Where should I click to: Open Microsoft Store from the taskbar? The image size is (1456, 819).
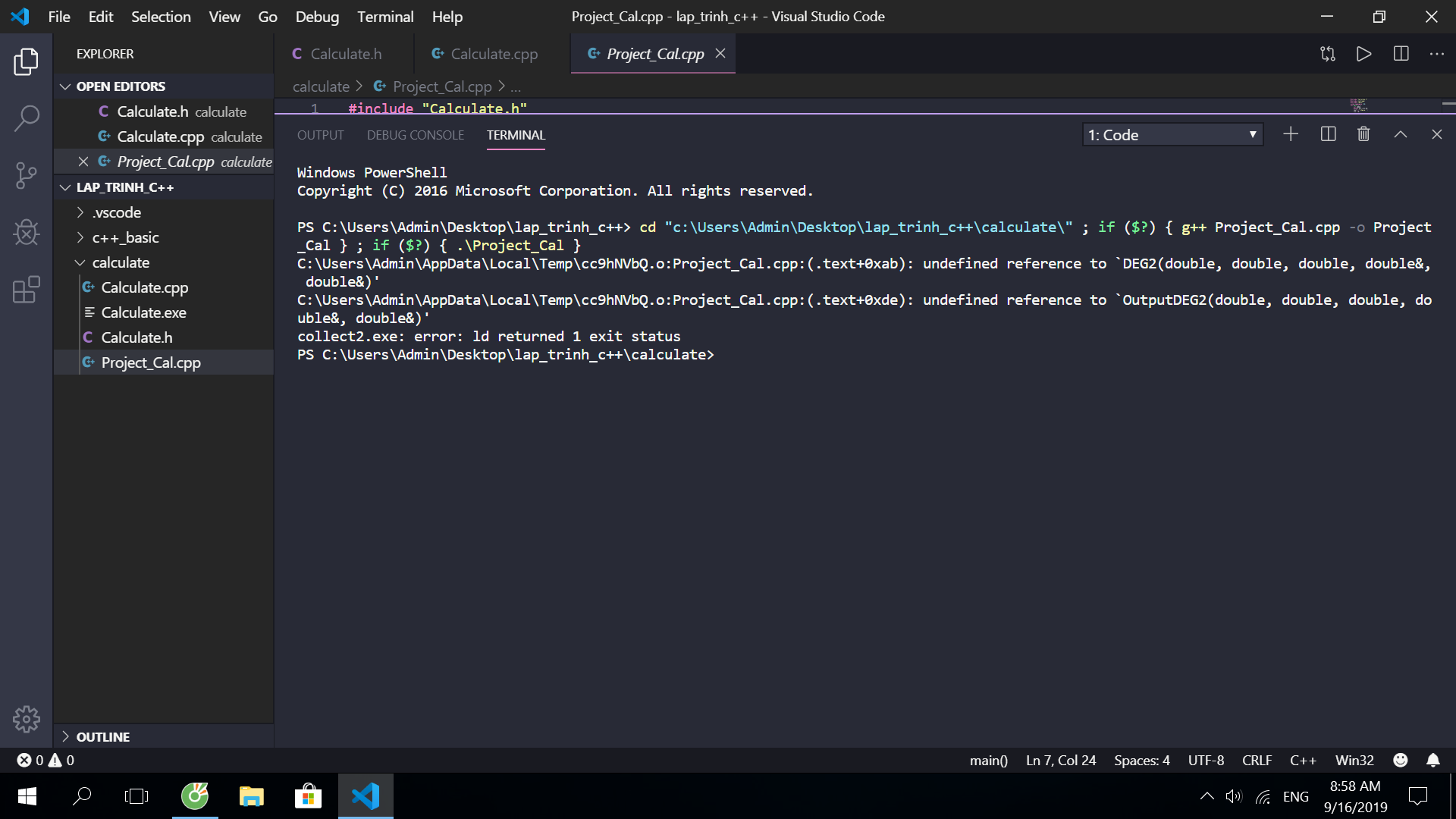(x=308, y=796)
